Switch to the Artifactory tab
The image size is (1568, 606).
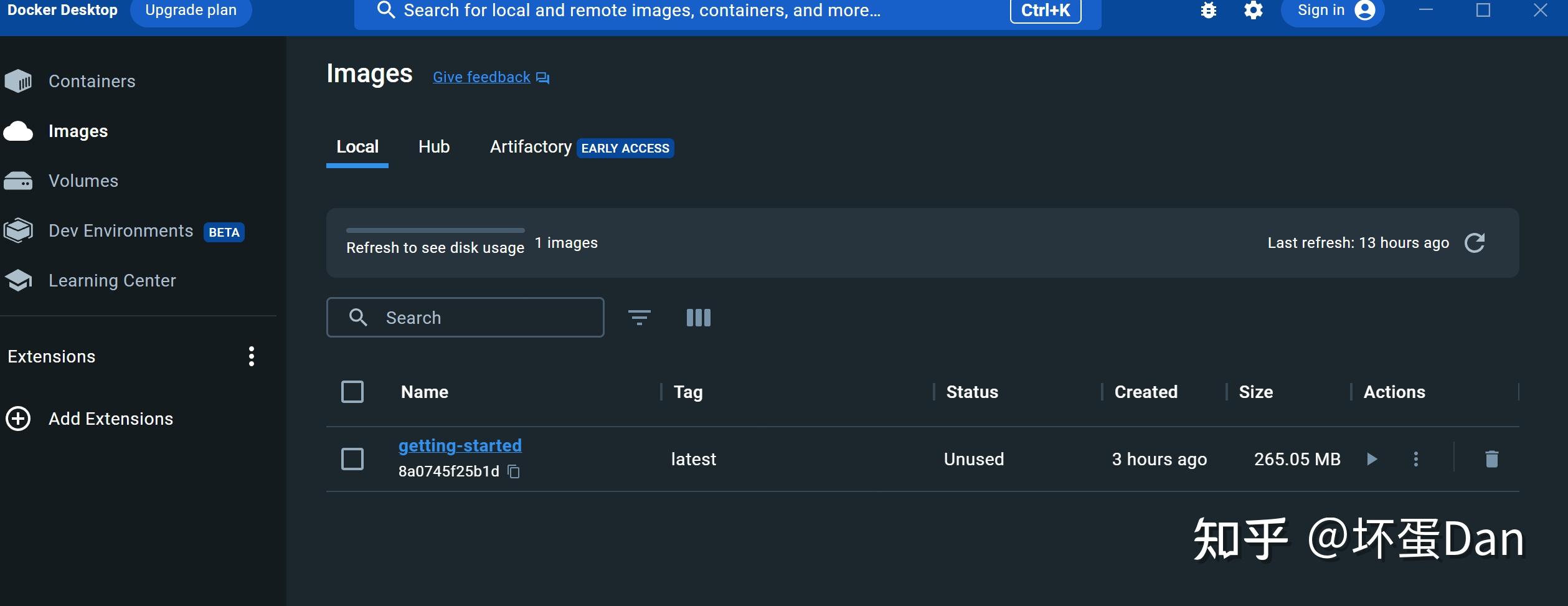point(531,147)
